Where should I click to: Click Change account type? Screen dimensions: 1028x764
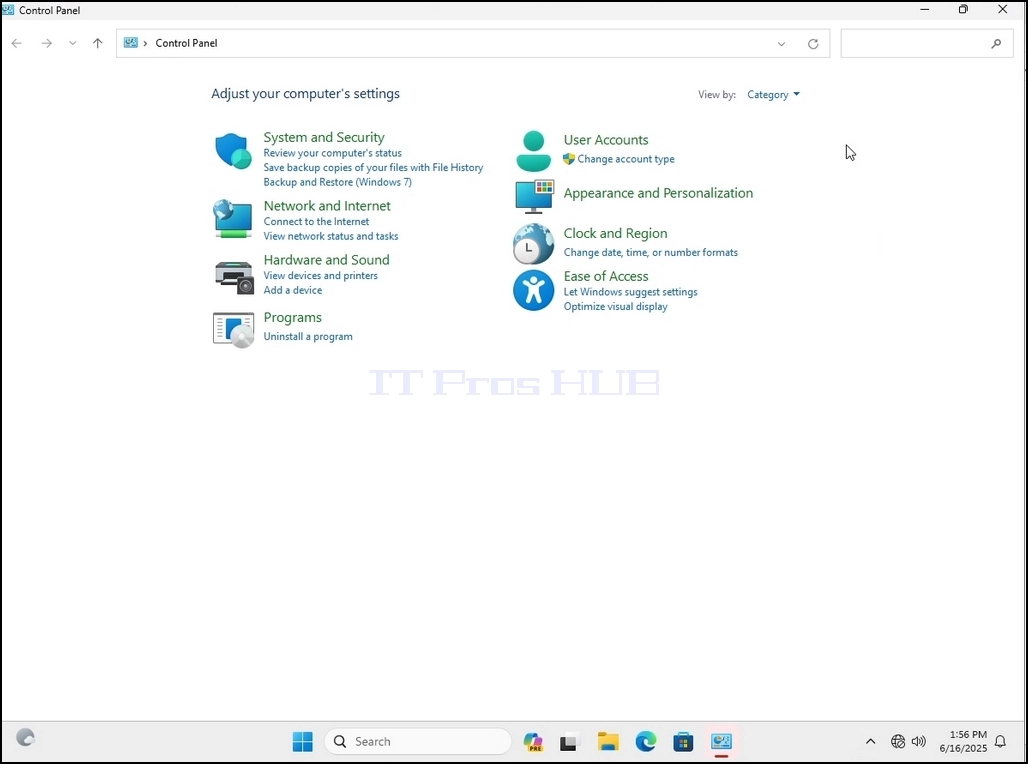click(x=625, y=159)
